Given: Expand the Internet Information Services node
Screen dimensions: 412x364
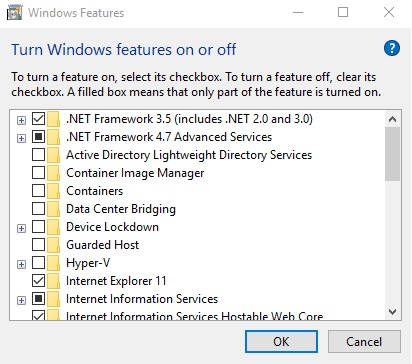Looking at the screenshot, I should [21, 300].
